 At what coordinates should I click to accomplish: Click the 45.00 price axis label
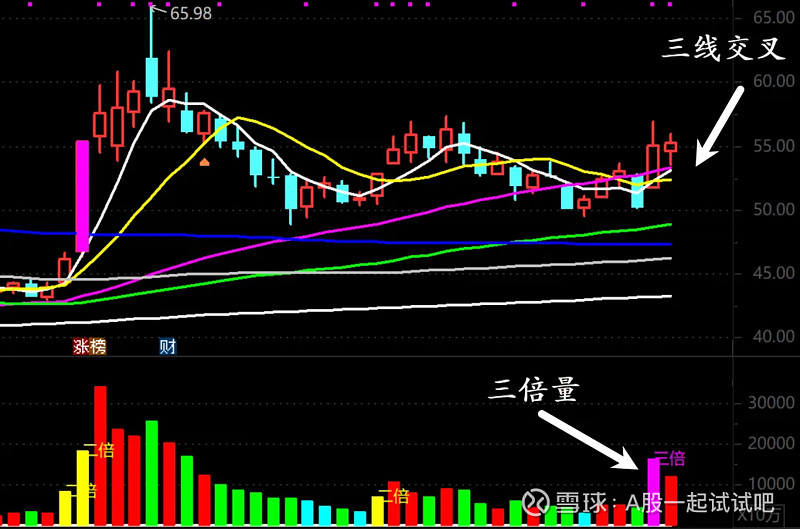coord(774,273)
